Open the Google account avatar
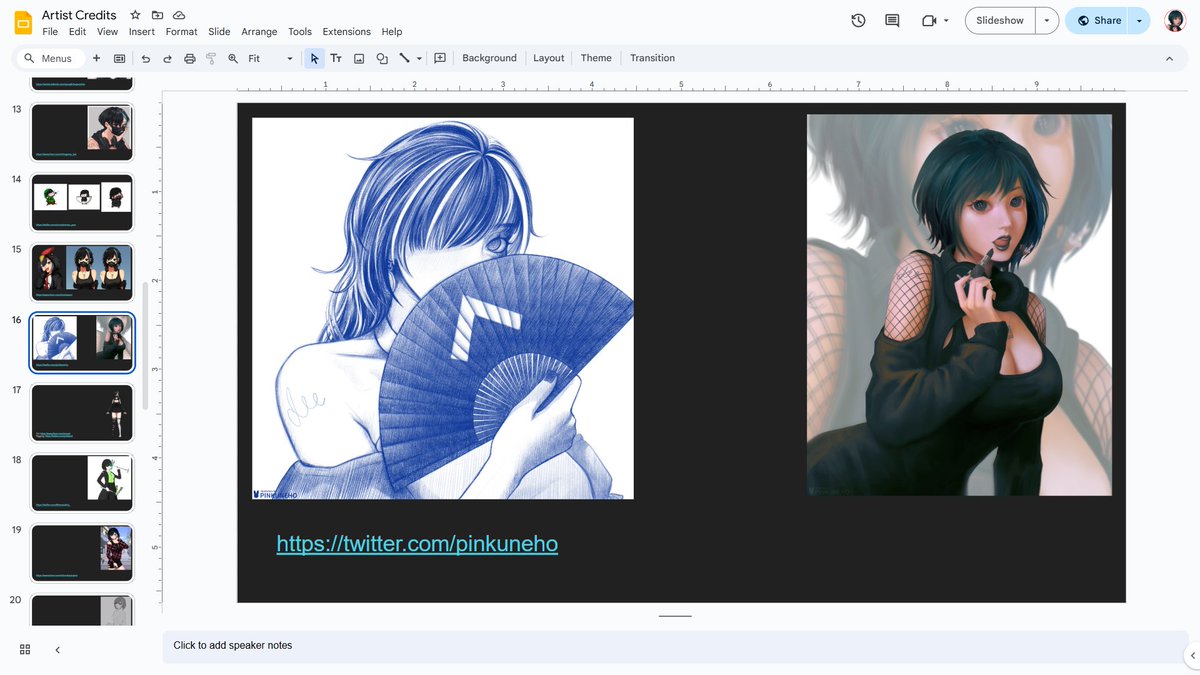Screen dimensions: 1200x675 (x=1175, y=20)
